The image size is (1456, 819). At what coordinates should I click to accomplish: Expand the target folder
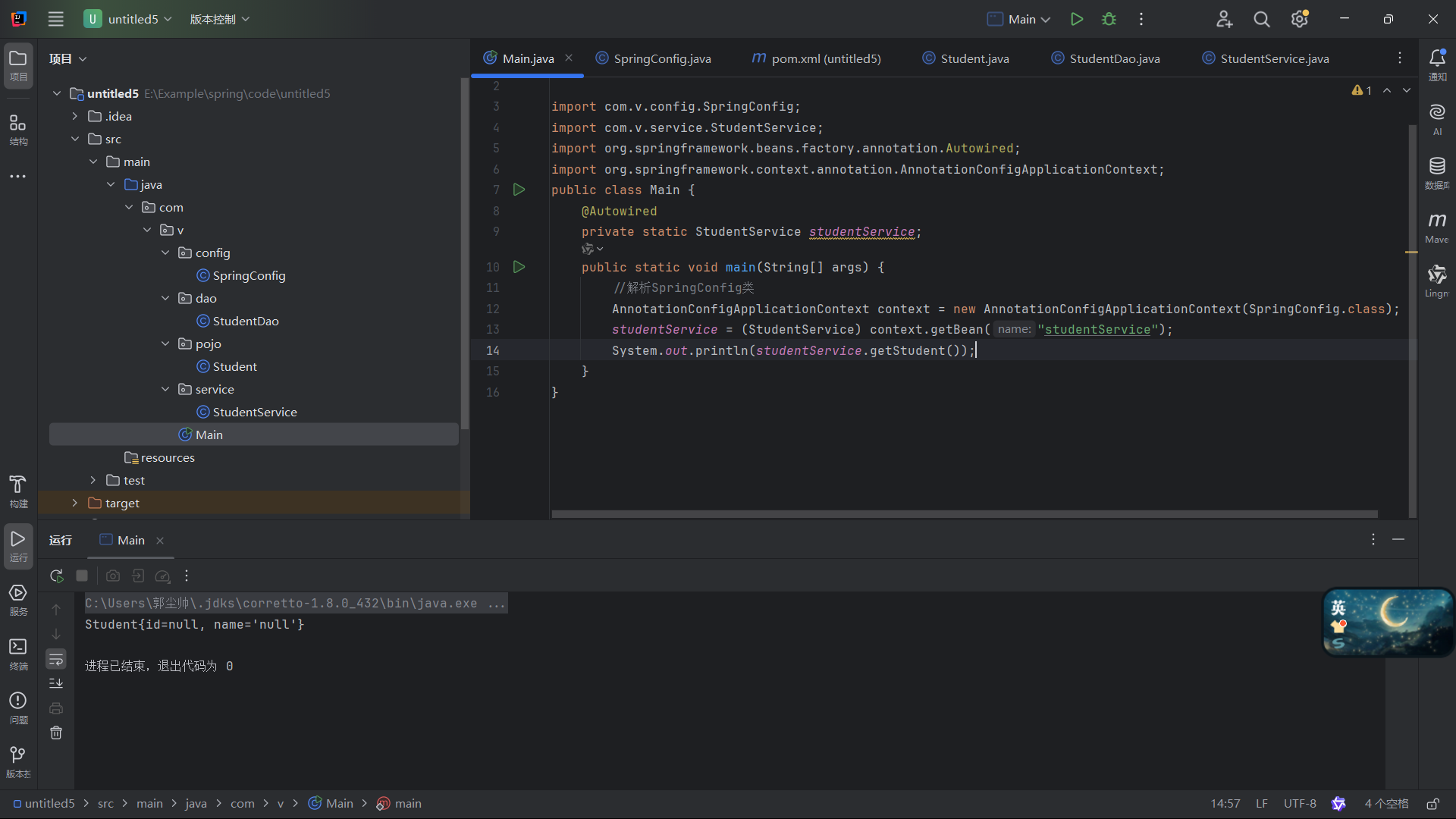74,503
